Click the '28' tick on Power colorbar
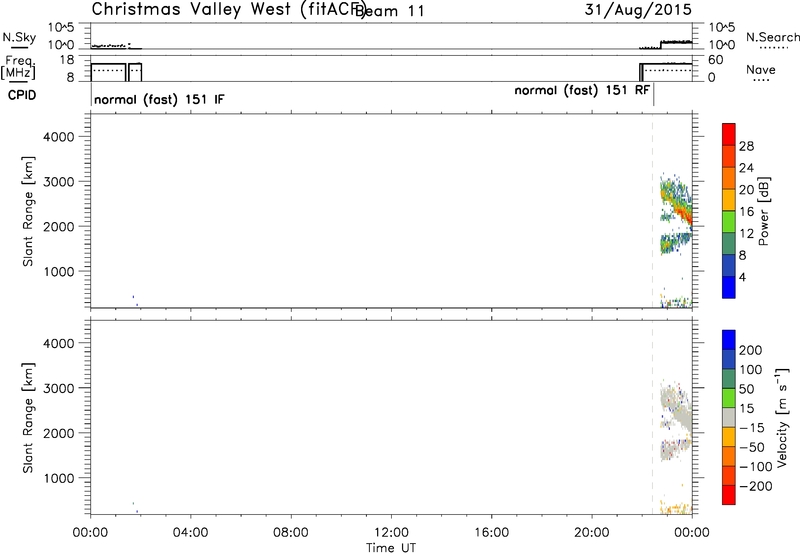Image resolution: width=800 pixels, height=554 pixels. point(746,146)
